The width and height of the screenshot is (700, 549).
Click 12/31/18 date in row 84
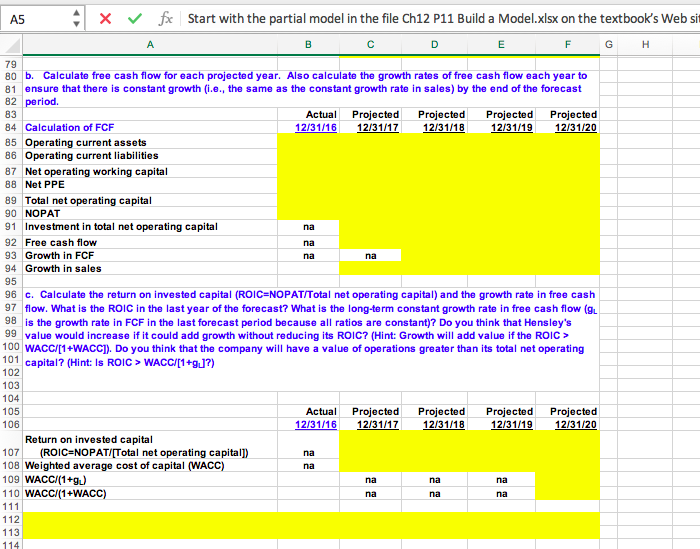click(x=444, y=128)
